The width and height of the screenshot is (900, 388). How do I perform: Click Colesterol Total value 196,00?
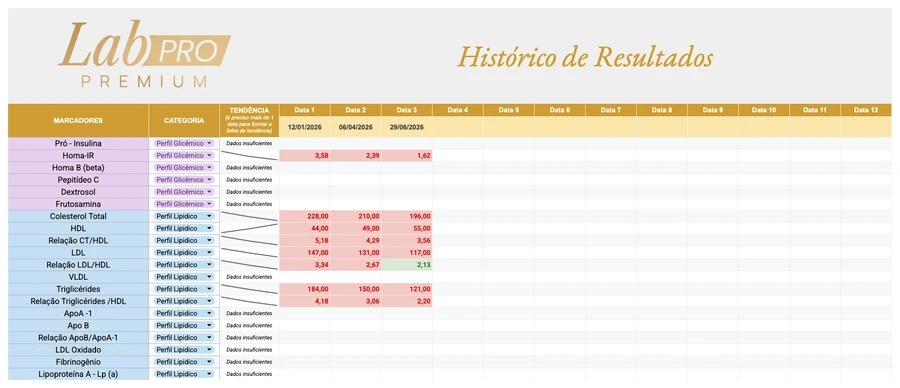coord(407,216)
